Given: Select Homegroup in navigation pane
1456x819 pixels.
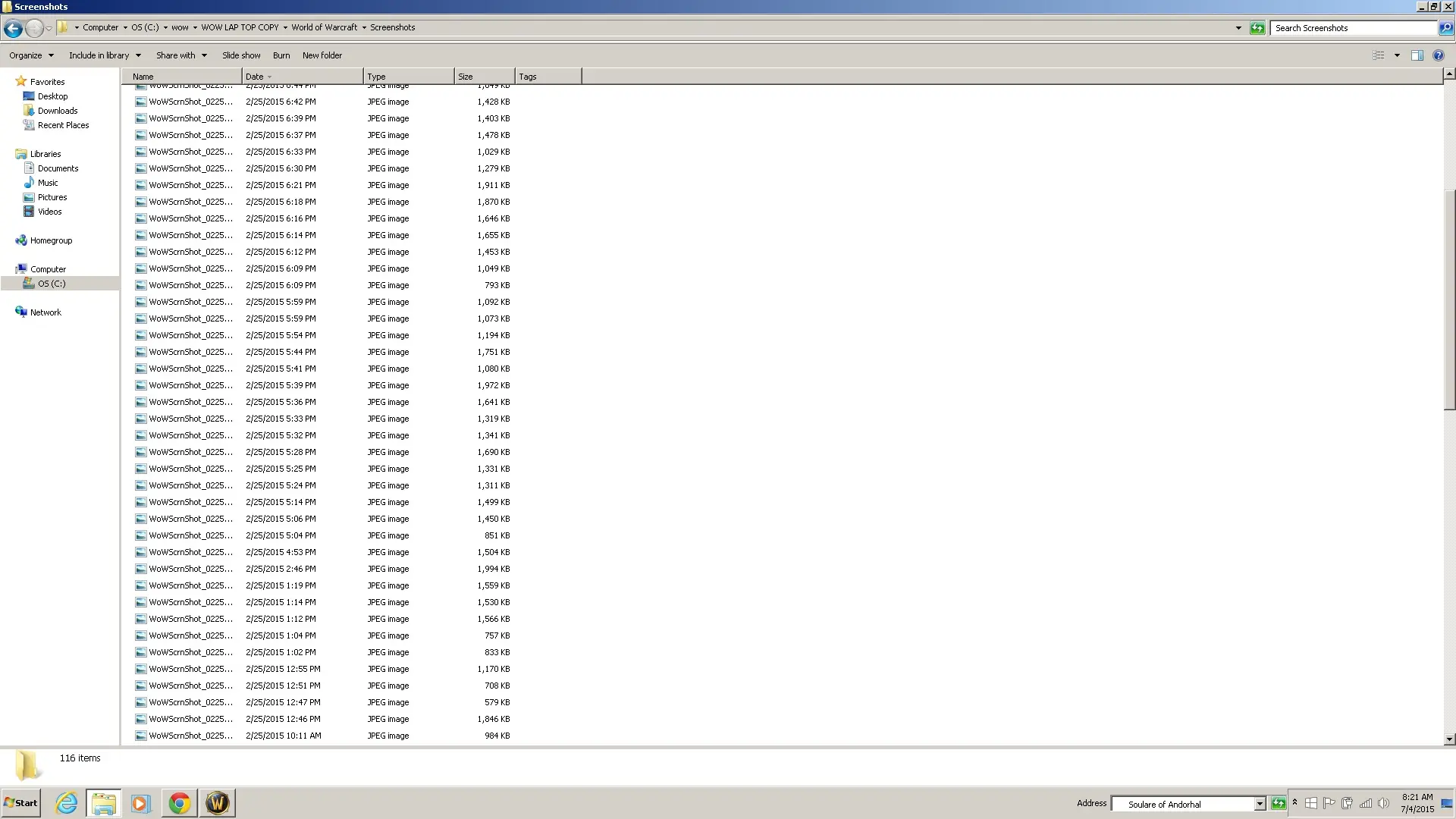Looking at the screenshot, I should coord(51,240).
